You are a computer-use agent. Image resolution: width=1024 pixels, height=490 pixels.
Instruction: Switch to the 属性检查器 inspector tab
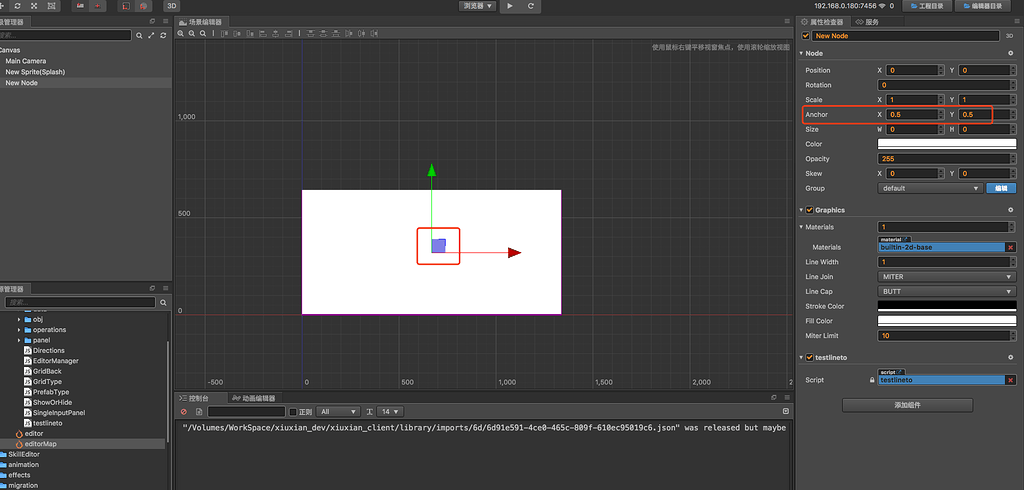coord(825,22)
